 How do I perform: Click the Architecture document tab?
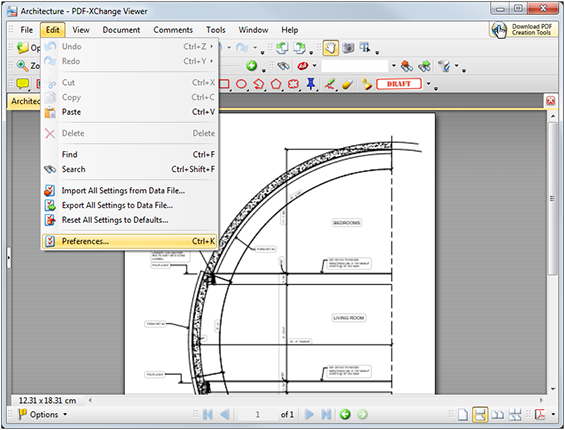[25, 101]
